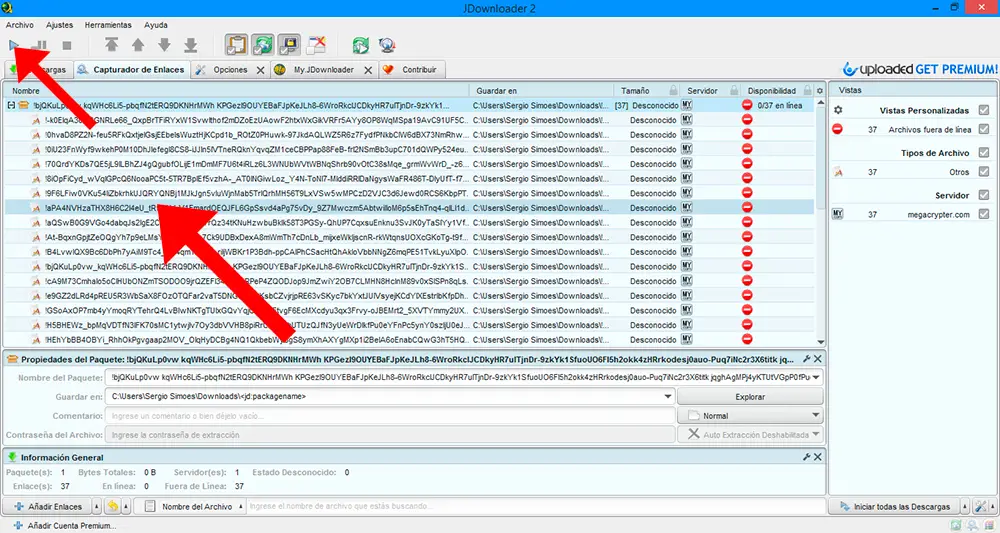Expand arrow next to Iniciar todas las Descargas

coord(966,507)
